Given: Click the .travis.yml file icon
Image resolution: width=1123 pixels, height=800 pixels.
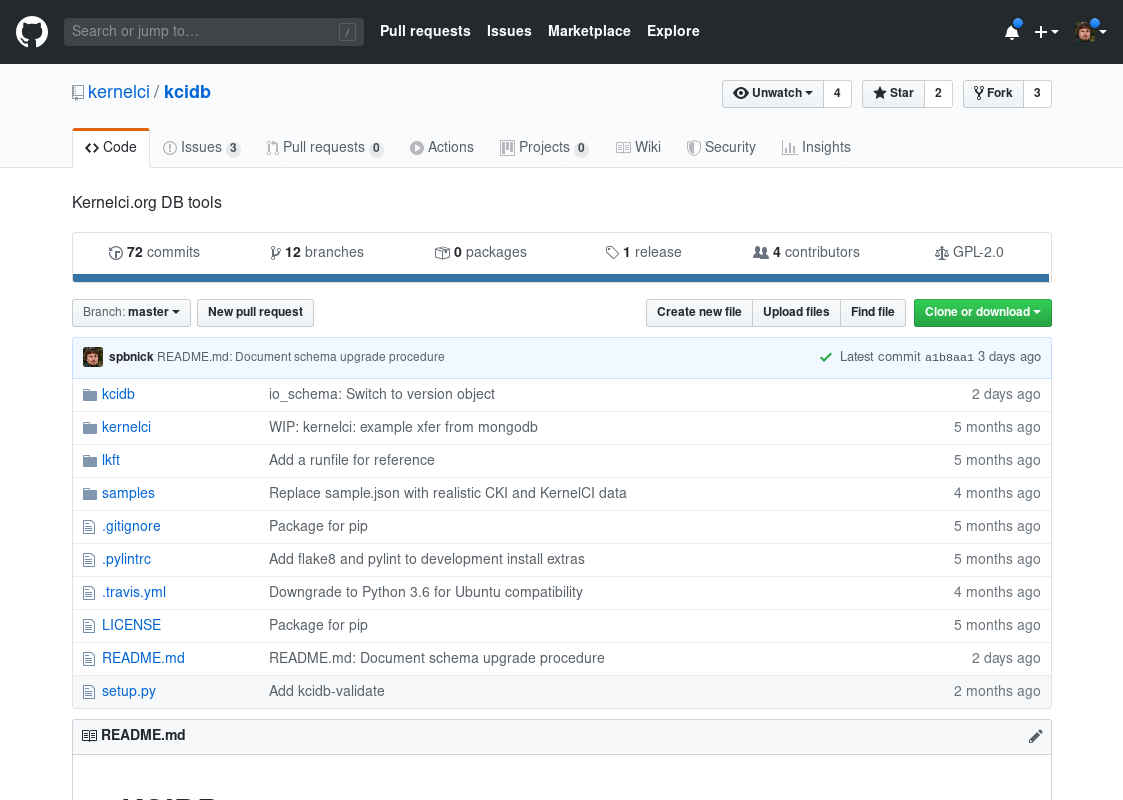Looking at the screenshot, I should pyautogui.click(x=89, y=593).
